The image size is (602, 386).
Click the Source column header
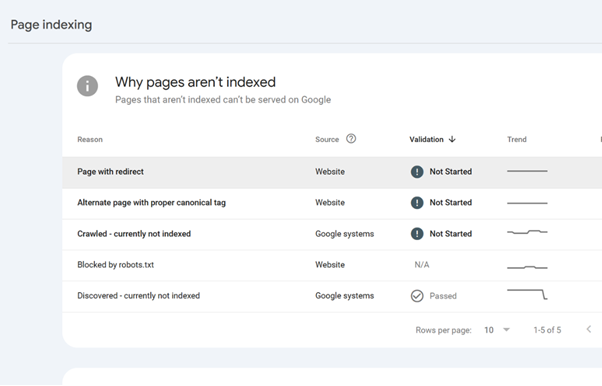point(327,139)
